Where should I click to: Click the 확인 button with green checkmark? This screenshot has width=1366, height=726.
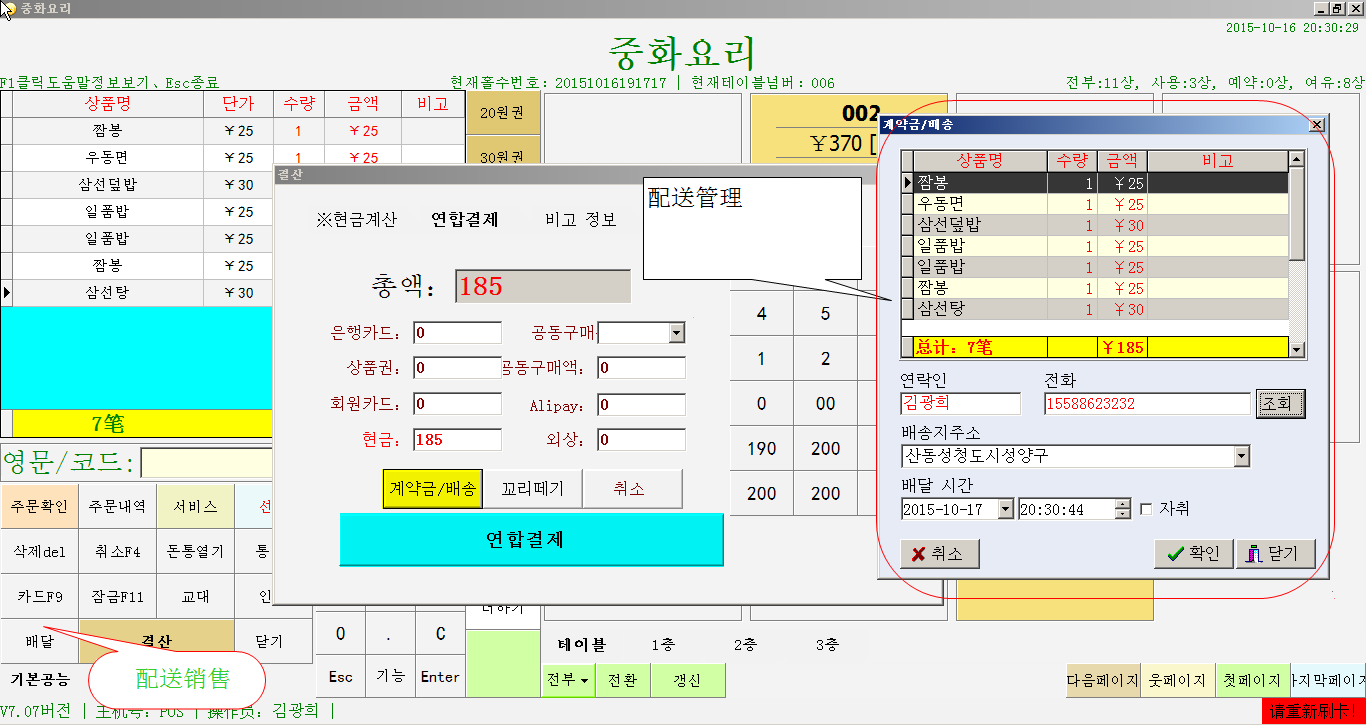coord(1193,554)
